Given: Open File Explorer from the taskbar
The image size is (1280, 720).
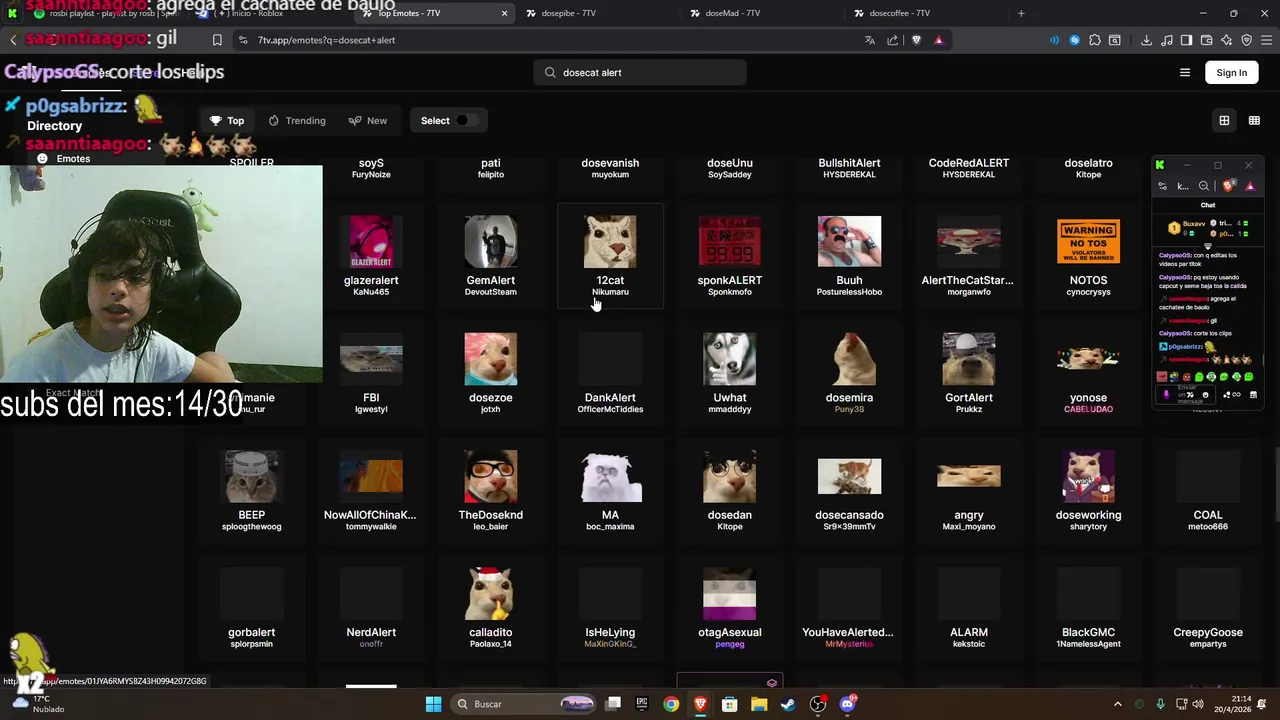Looking at the screenshot, I should (x=759, y=704).
